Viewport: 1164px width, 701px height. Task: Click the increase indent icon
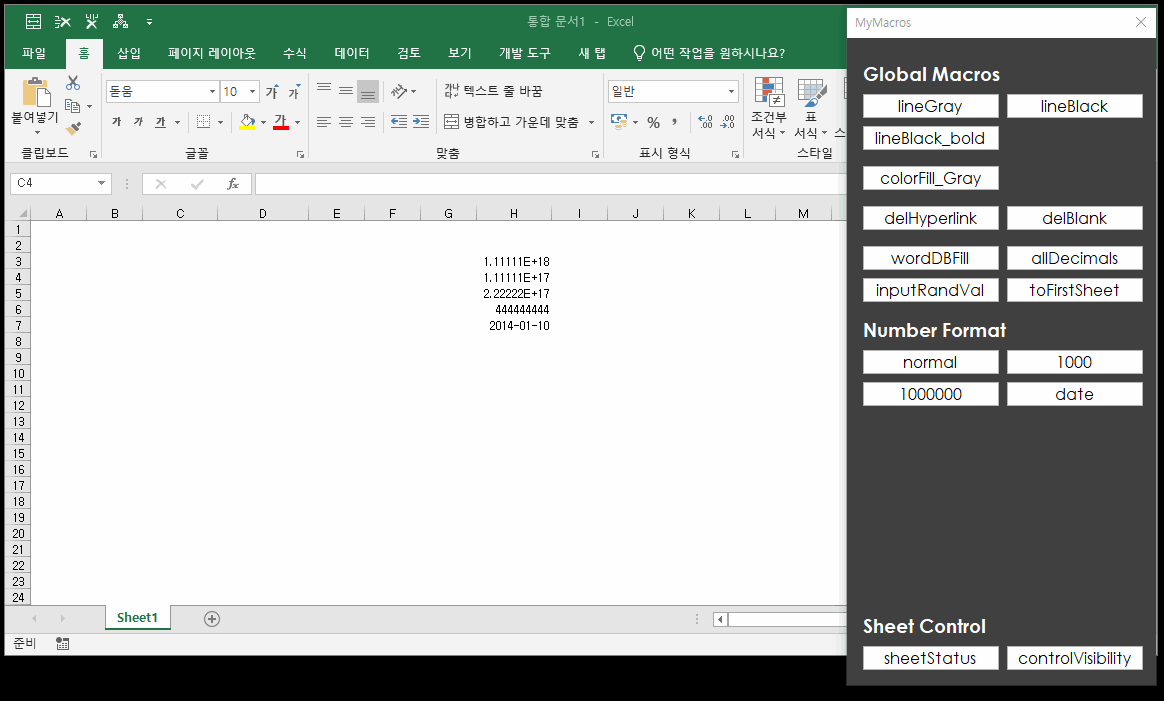coord(421,122)
